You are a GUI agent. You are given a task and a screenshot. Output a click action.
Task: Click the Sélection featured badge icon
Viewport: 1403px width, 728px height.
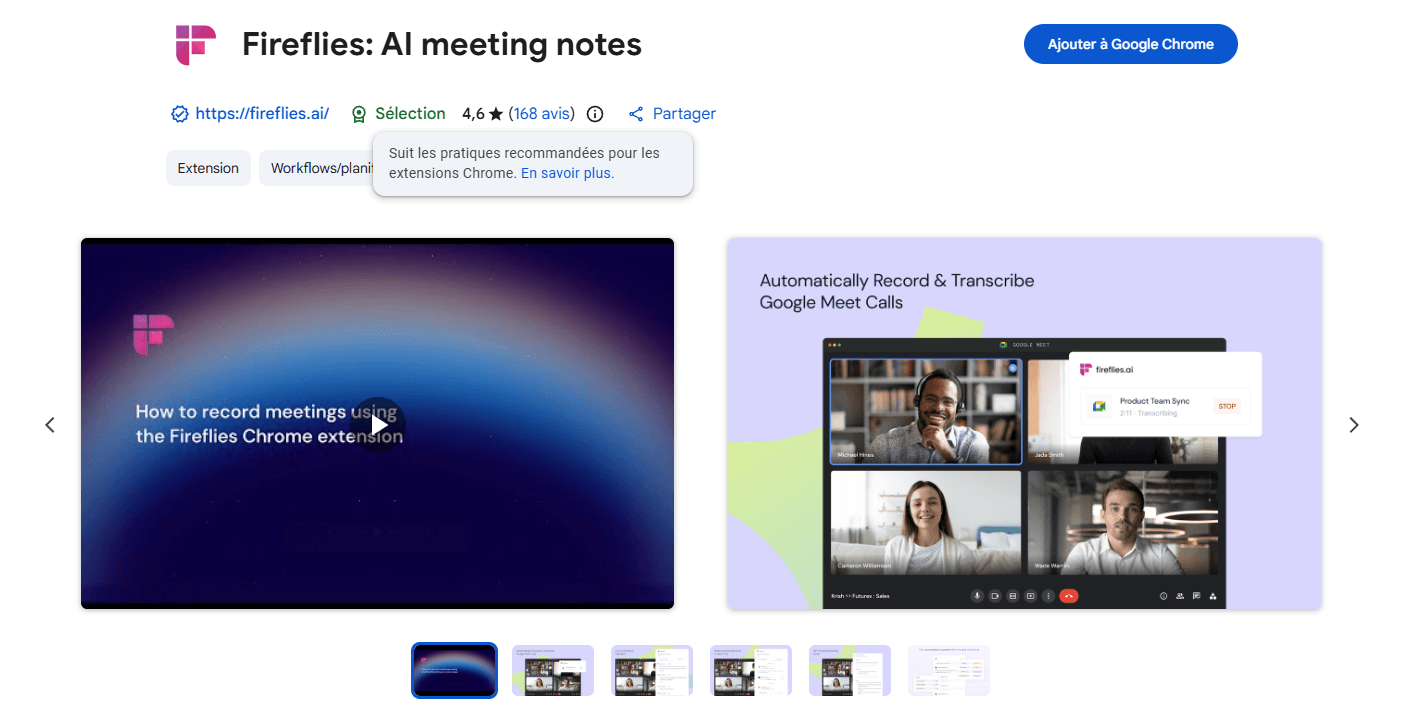pyautogui.click(x=359, y=113)
